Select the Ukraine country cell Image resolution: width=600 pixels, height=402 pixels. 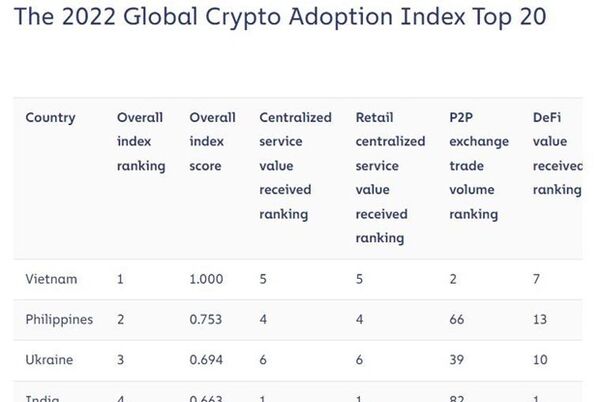tap(51, 358)
